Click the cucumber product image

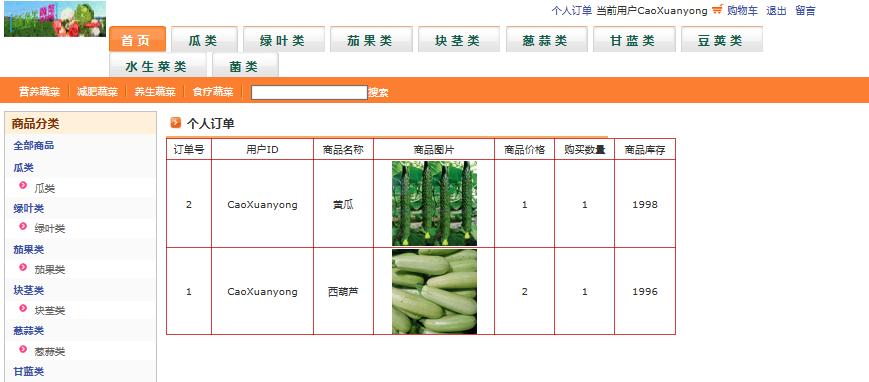(434, 203)
